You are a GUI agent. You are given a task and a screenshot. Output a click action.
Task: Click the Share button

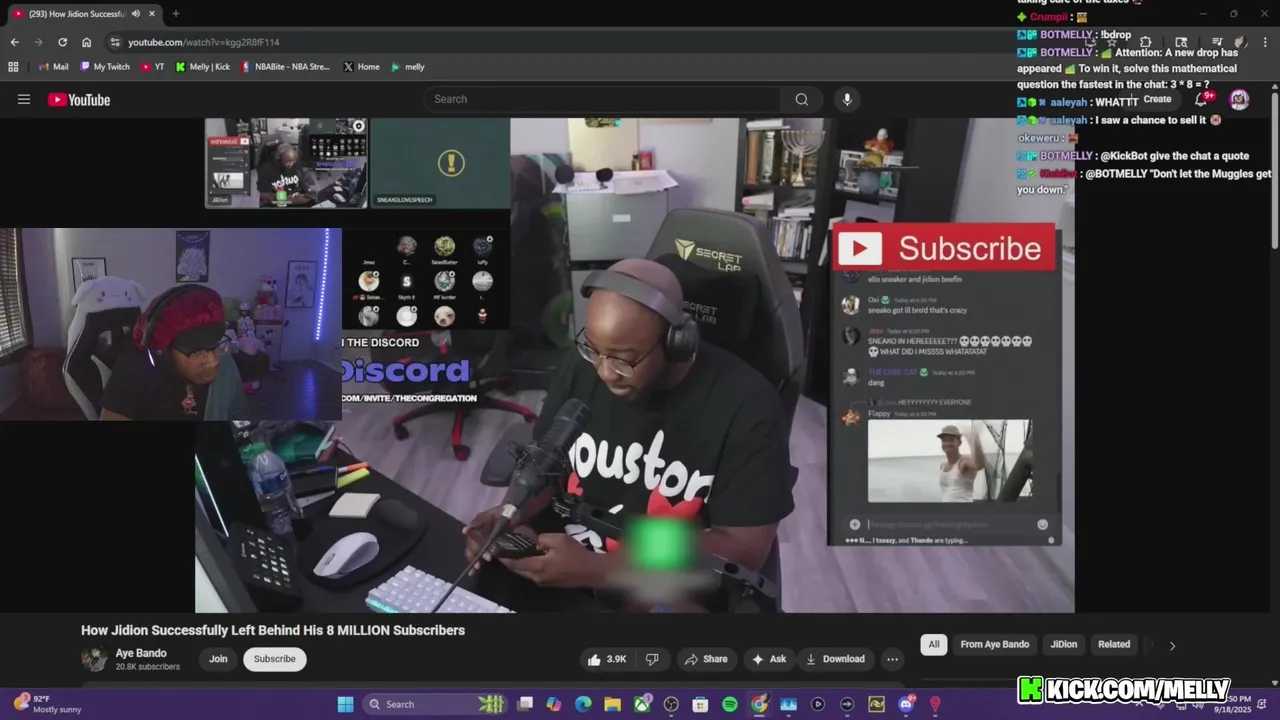tap(706, 659)
